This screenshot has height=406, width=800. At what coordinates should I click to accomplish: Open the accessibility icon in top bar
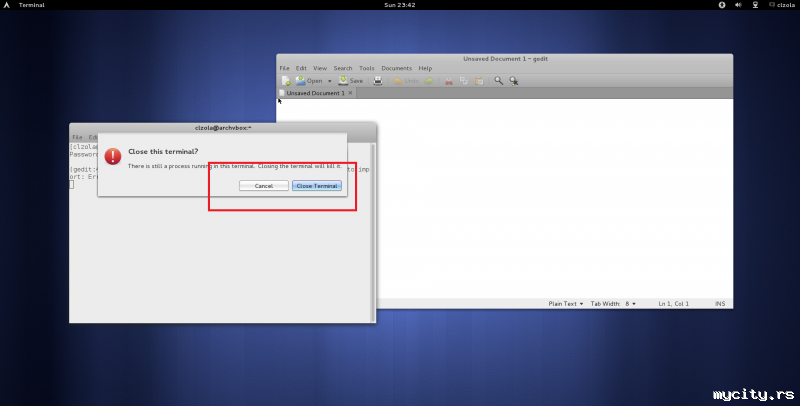click(x=722, y=5)
